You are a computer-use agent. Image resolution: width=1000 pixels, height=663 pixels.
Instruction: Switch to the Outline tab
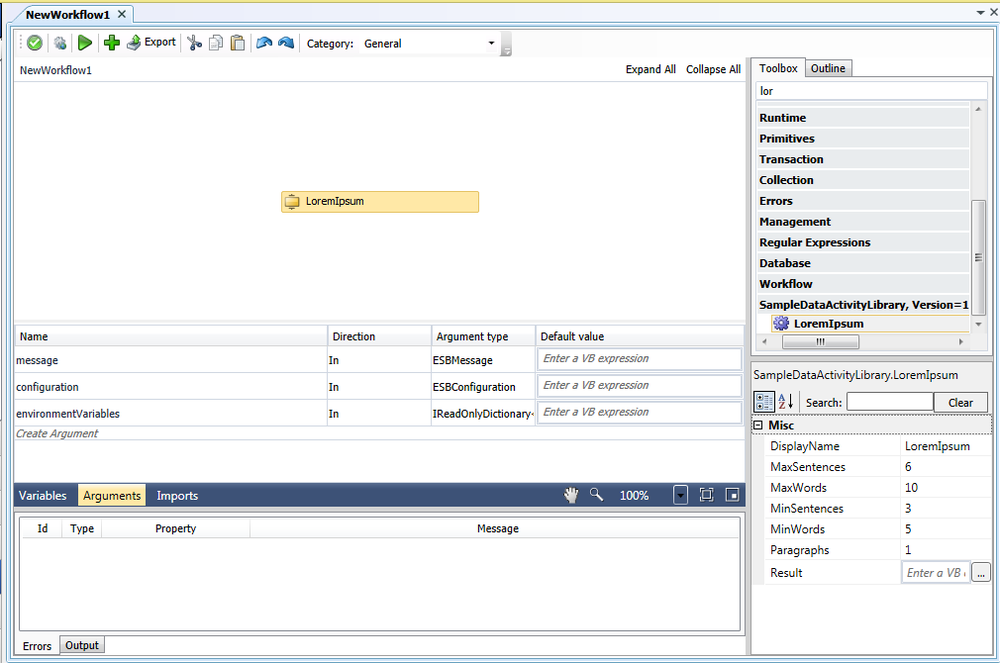tap(828, 68)
